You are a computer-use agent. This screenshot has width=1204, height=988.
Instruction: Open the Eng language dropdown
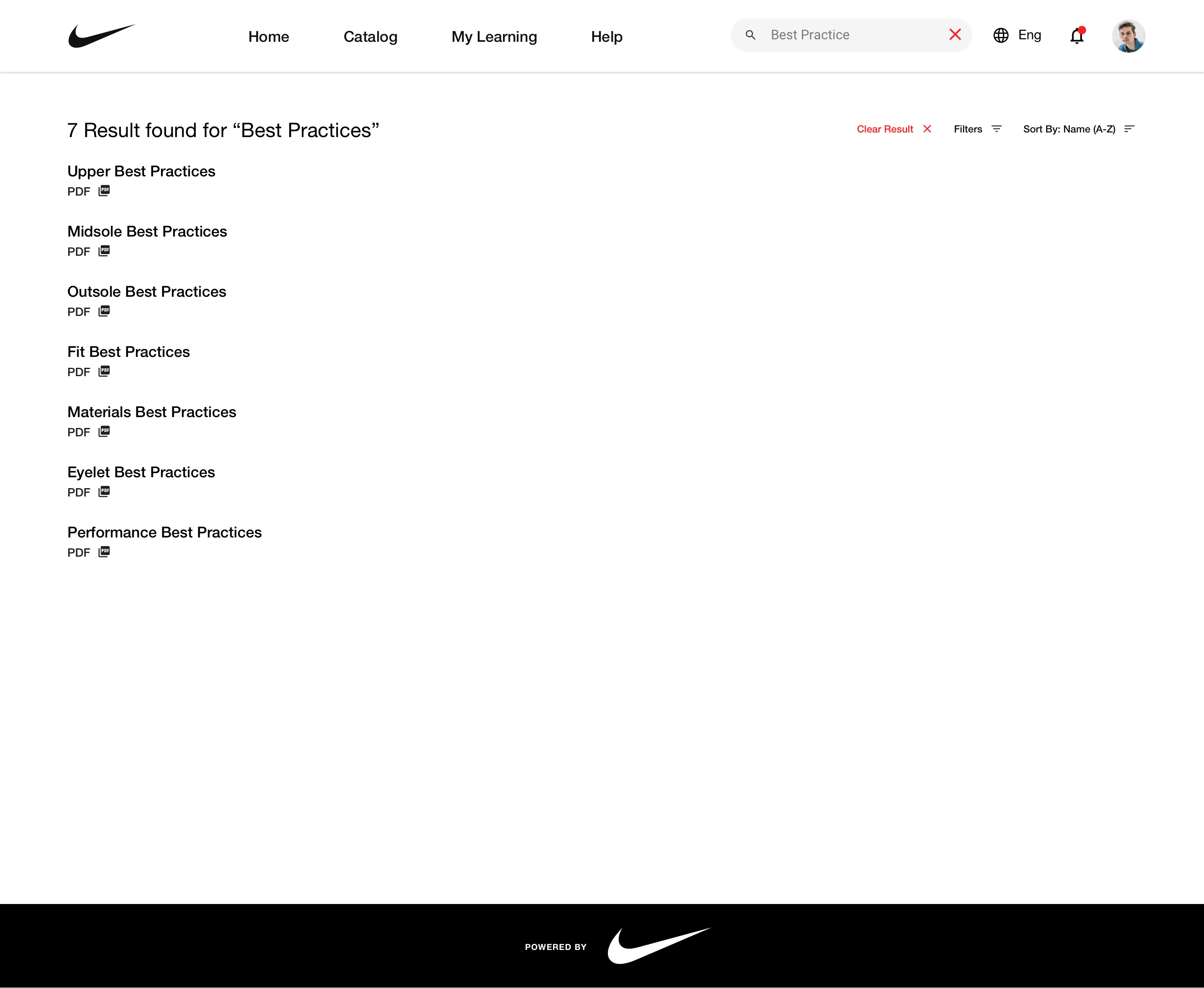[1030, 35]
